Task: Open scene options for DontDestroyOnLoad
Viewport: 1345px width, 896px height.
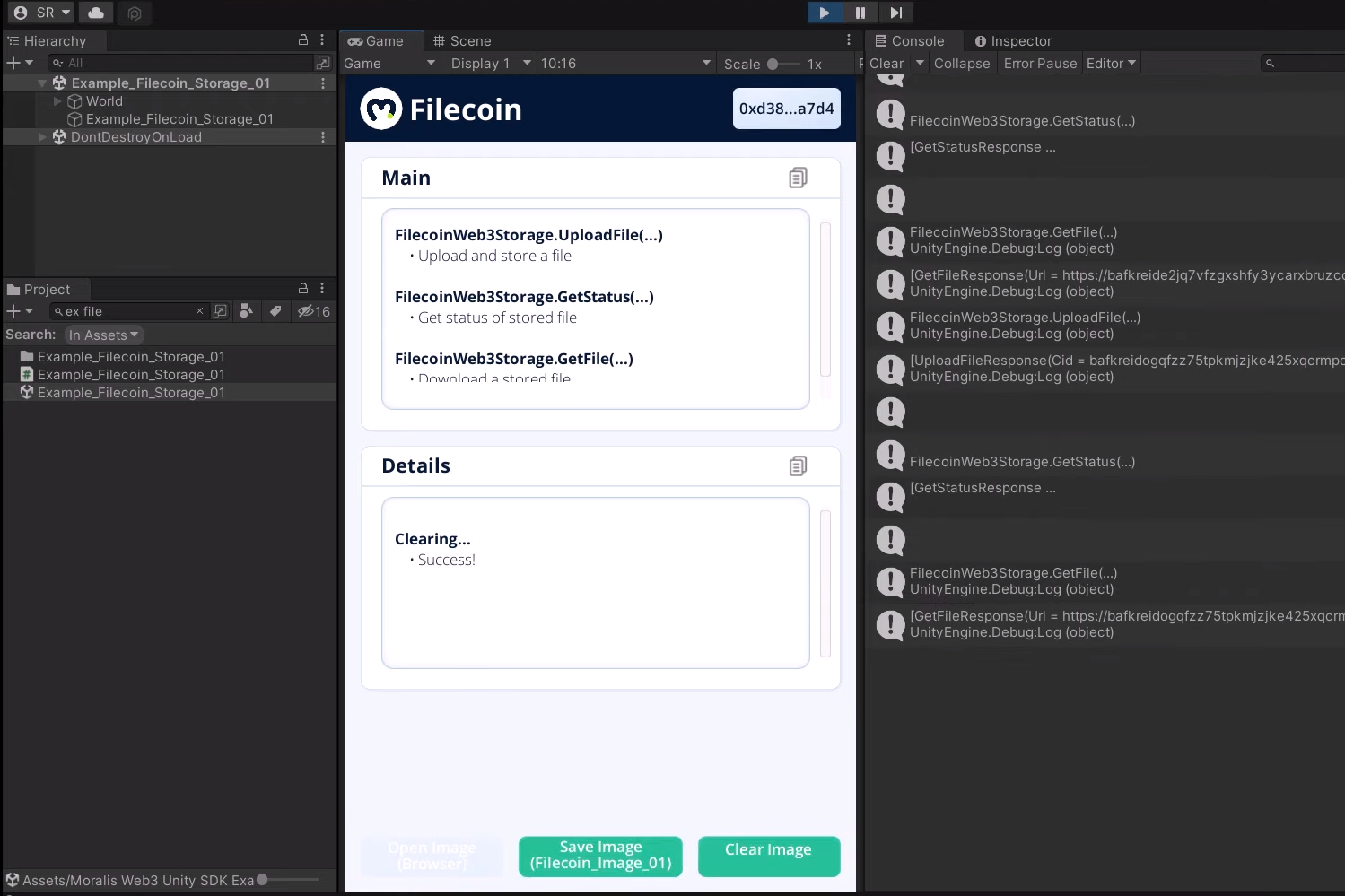Action: click(x=323, y=137)
